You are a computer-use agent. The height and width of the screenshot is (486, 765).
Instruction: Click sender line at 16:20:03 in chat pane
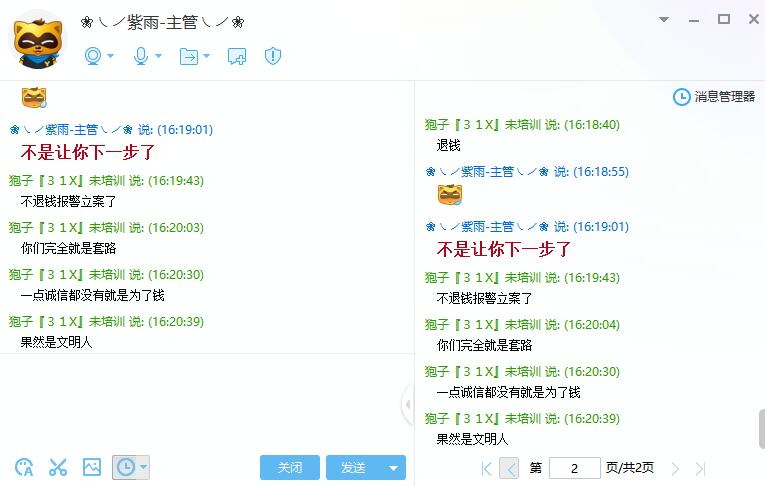106,227
